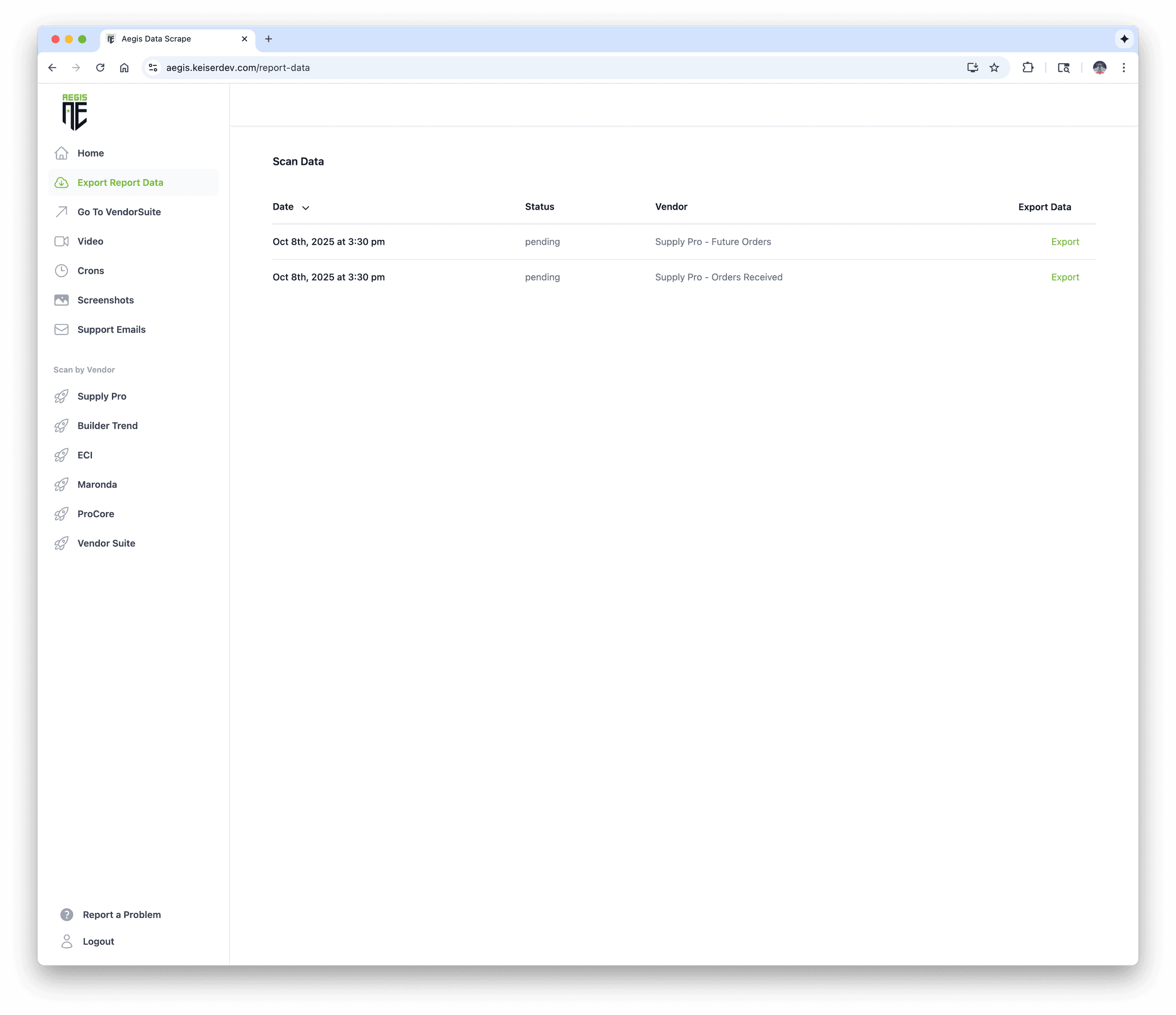Bookmark the page using the star icon
The height and width of the screenshot is (1015, 1176).
[994, 68]
